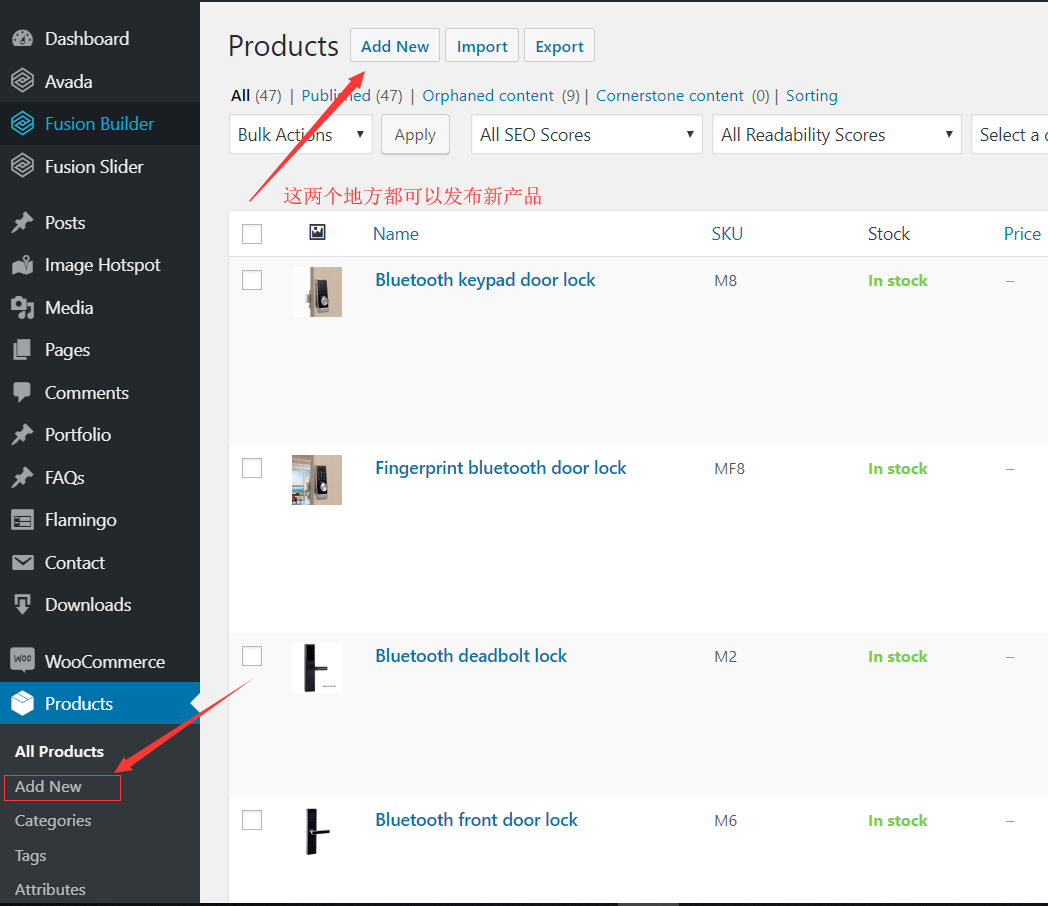Click the Posts pushpin icon
The width and height of the screenshot is (1048, 906).
pyautogui.click(x=22, y=223)
